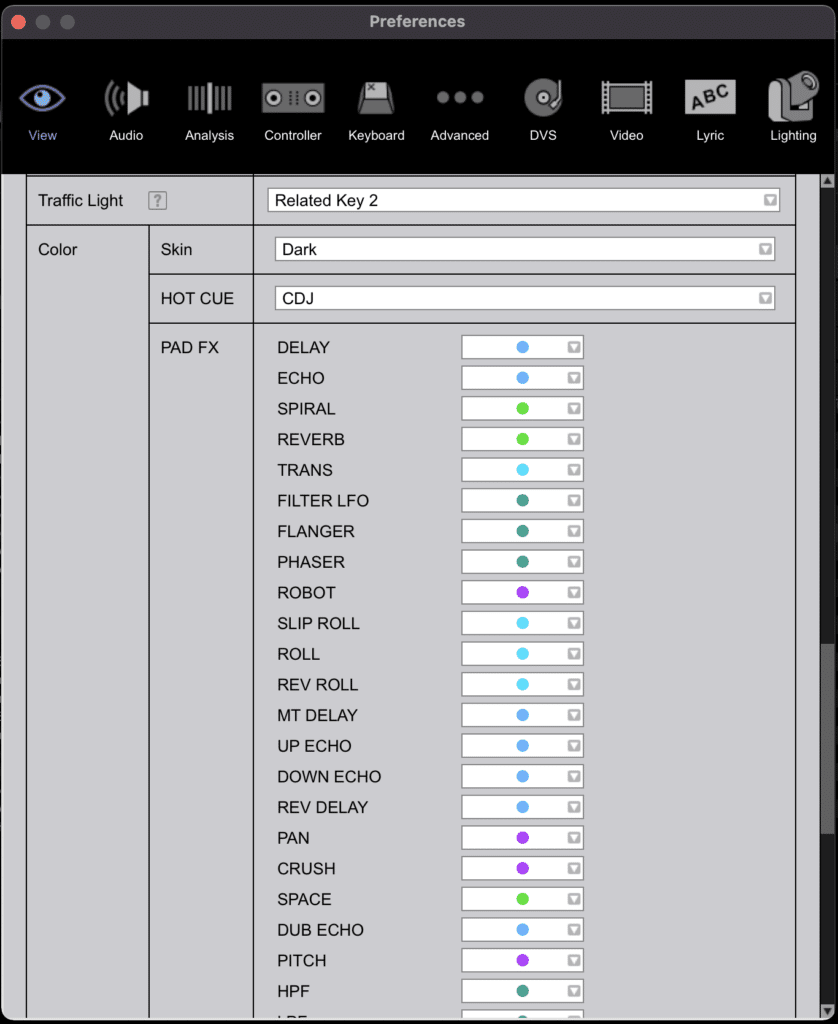Change the DELAY pad color

click(x=522, y=348)
